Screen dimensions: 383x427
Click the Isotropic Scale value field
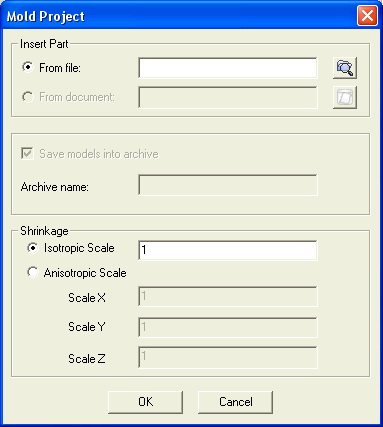pyautogui.click(x=228, y=250)
